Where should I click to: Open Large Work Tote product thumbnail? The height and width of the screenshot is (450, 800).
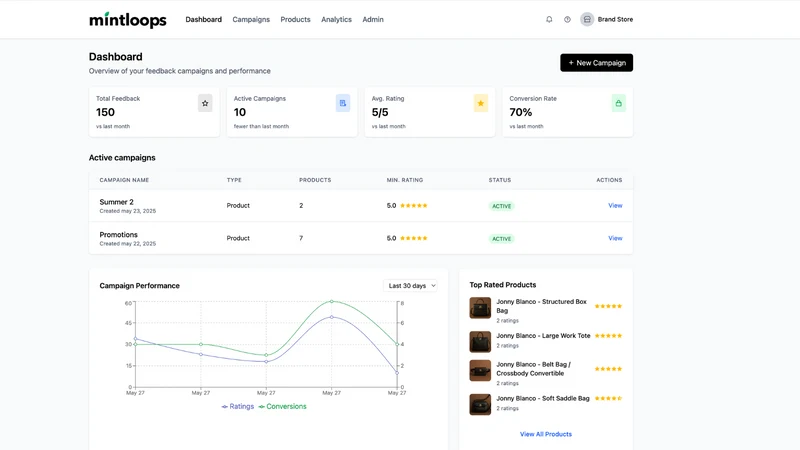480,342
